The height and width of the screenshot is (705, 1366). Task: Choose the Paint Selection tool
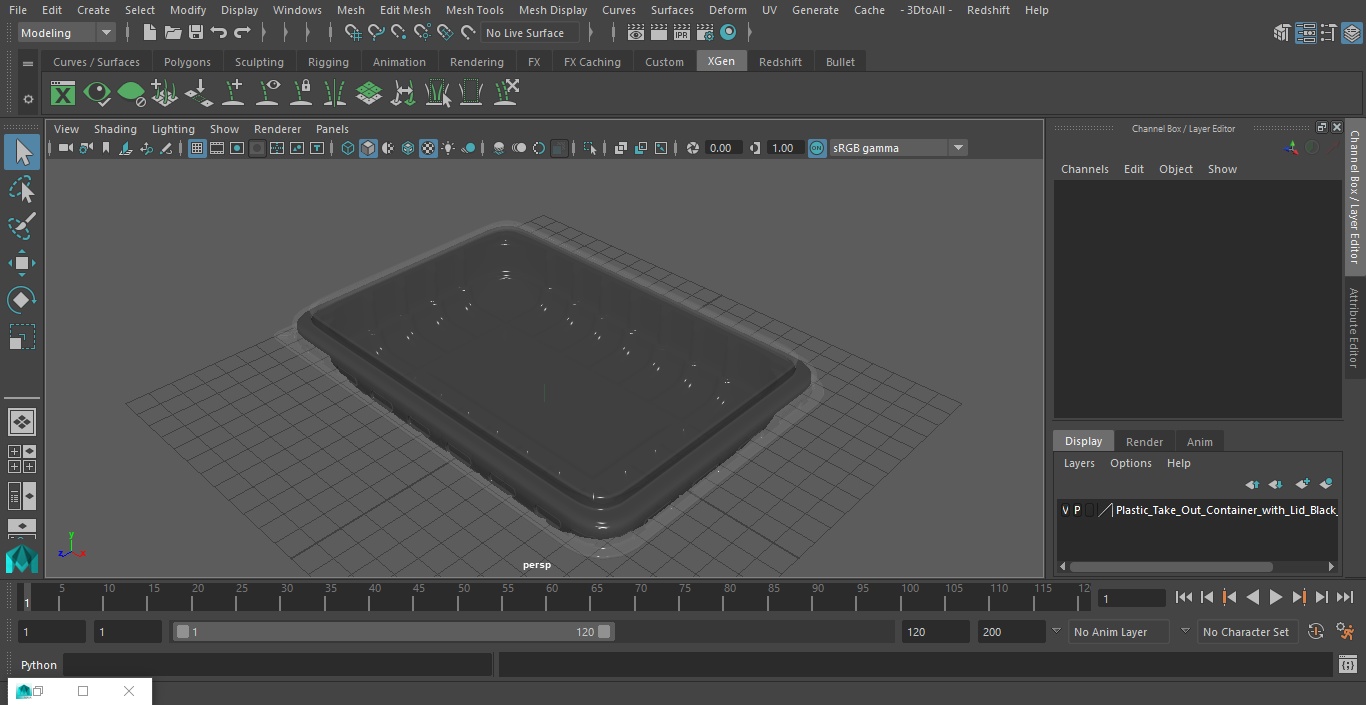tap(22, 226)
